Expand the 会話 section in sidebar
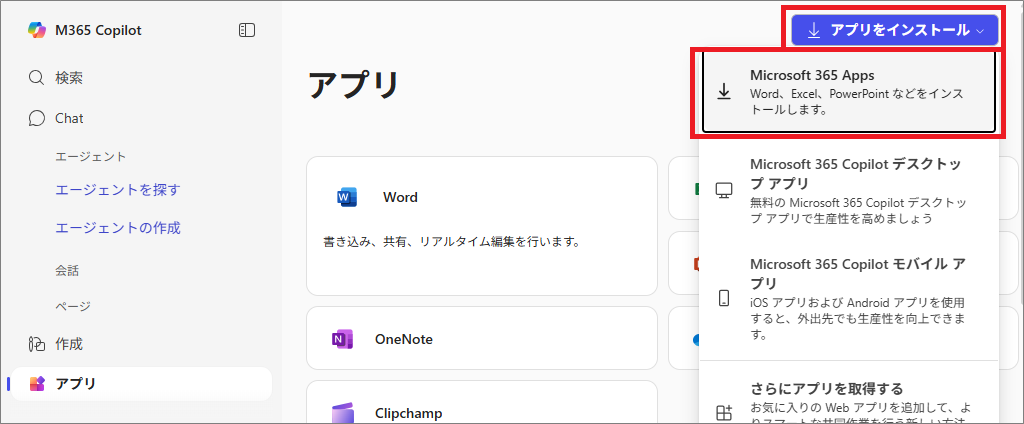 (67, 270)
